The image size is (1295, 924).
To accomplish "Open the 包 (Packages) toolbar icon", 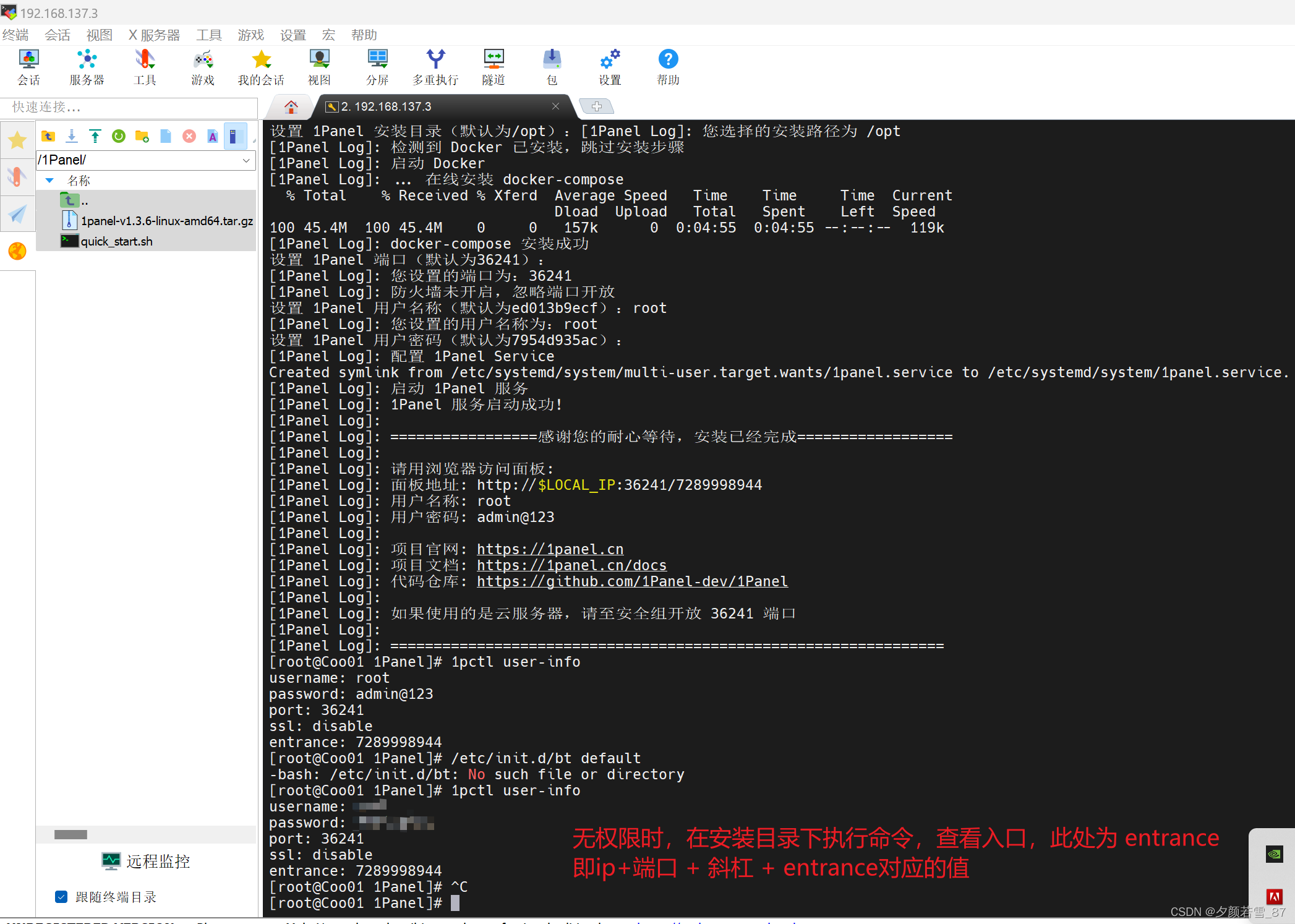I will point(552,67).
